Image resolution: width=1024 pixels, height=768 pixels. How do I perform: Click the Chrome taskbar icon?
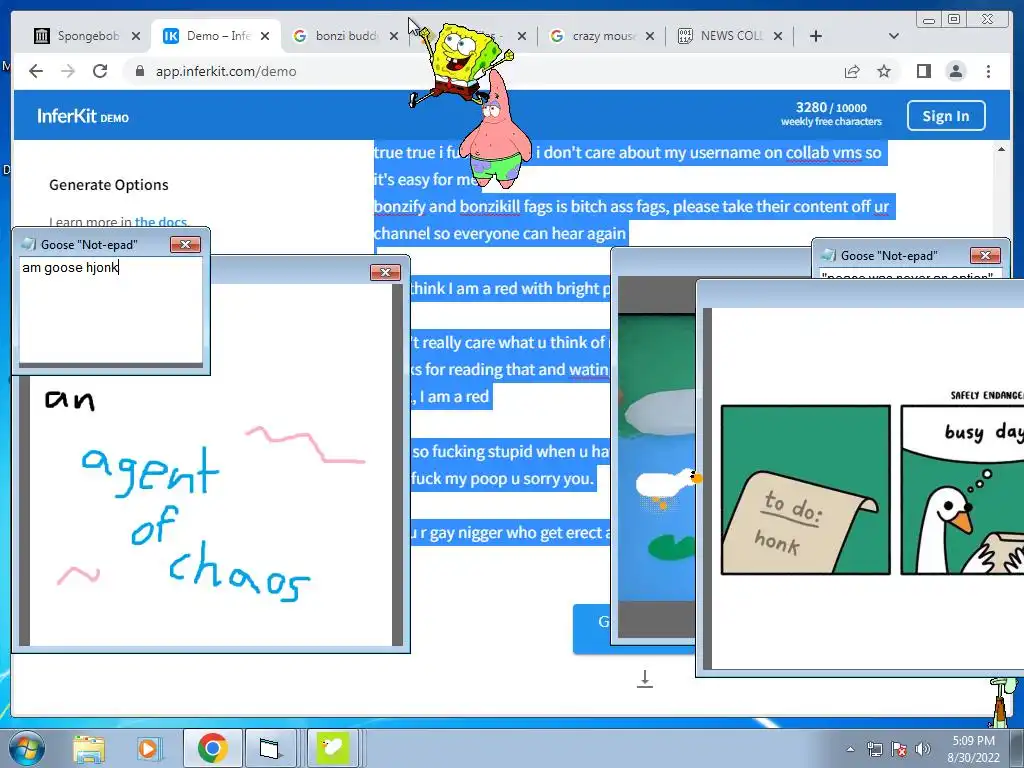[x=212, y=748]
